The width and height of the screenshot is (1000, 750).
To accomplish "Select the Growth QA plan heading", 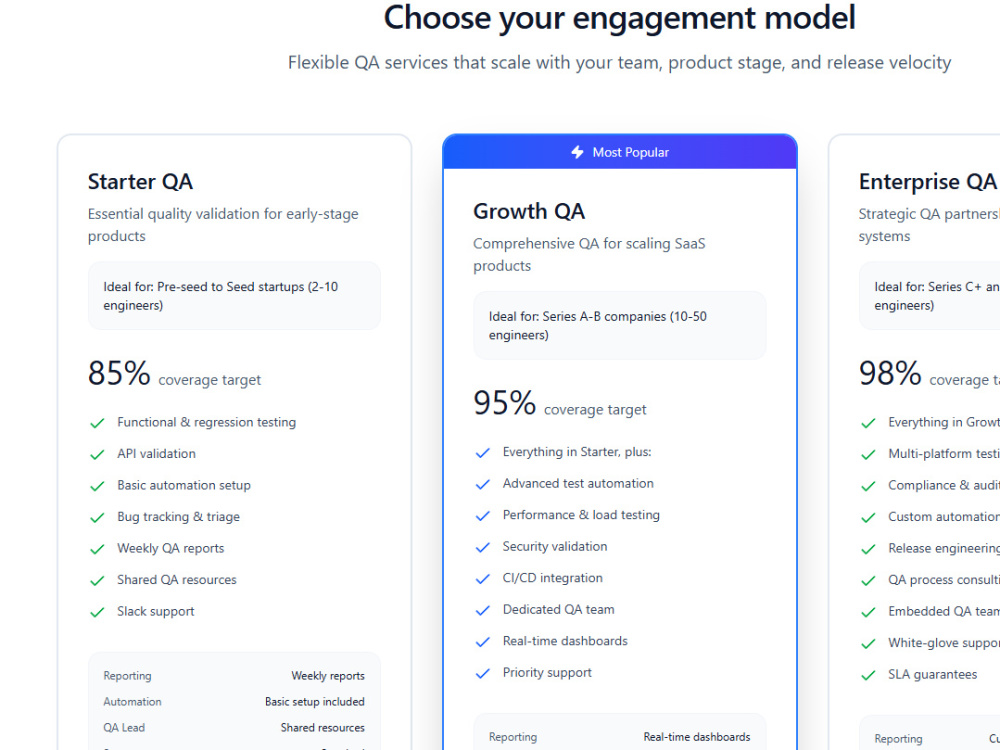I will click(529, 211).
